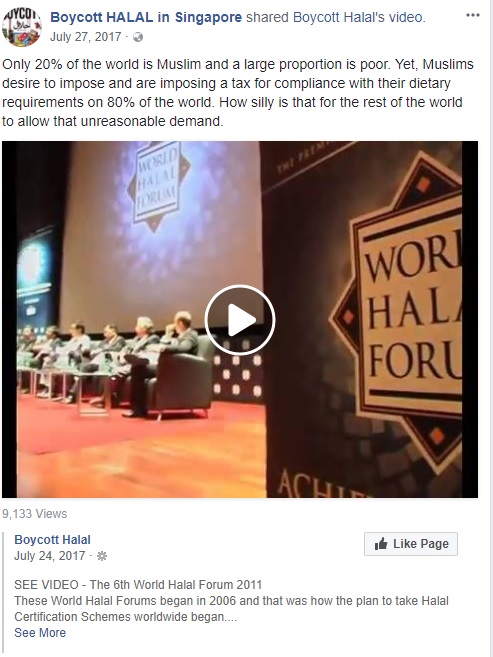Screen dimensions: 493x657
Task: Click the SEE VIDEO 6th World Halal Forum text
Action: pyautogui.click(x=138, y=585)
